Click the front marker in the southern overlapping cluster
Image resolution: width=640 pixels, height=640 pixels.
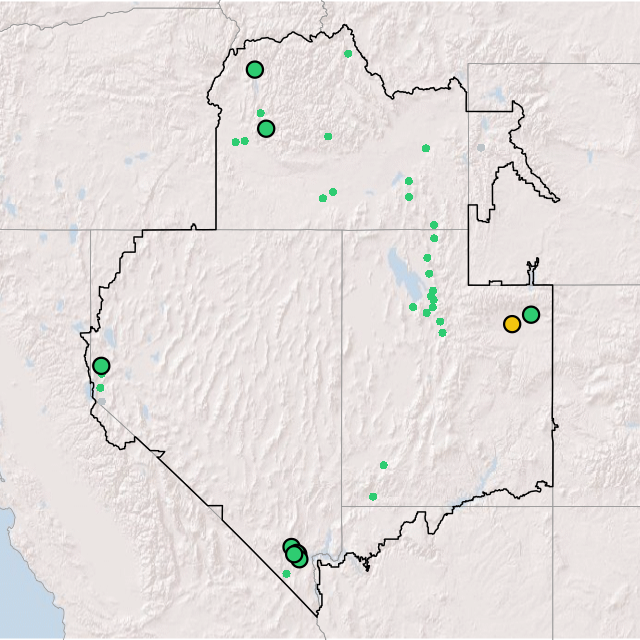294,554
